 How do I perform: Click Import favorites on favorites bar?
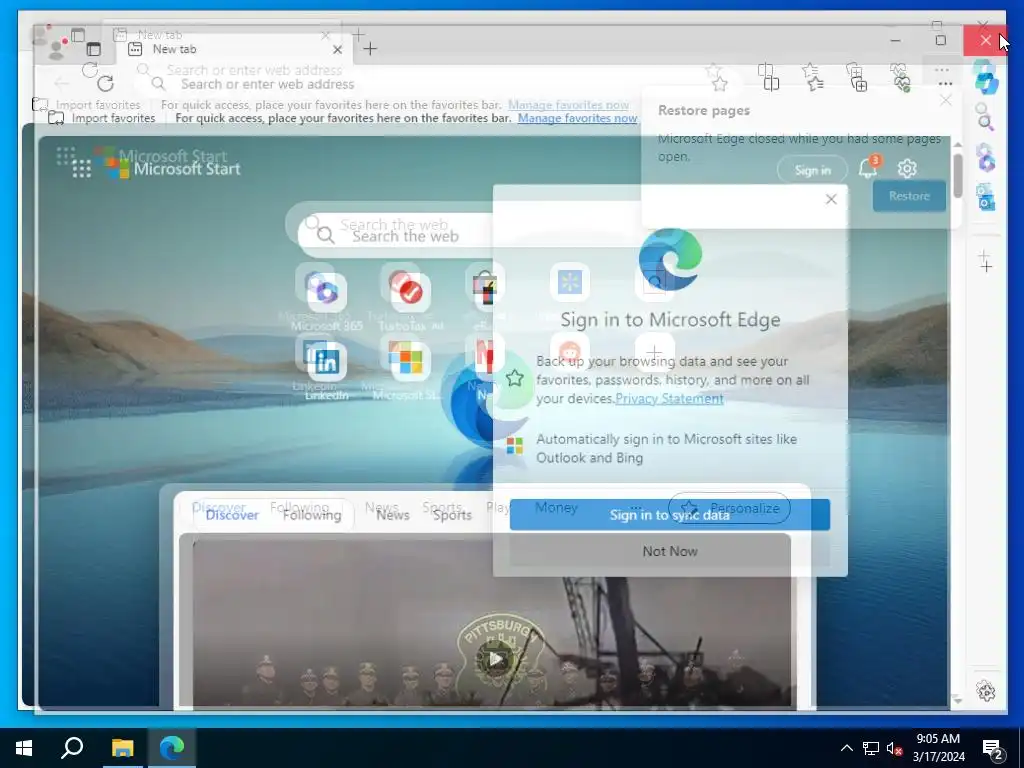103,118
